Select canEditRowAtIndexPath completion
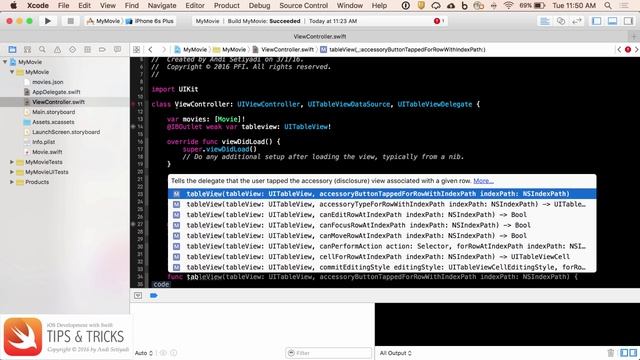 [x=382, y=215]
